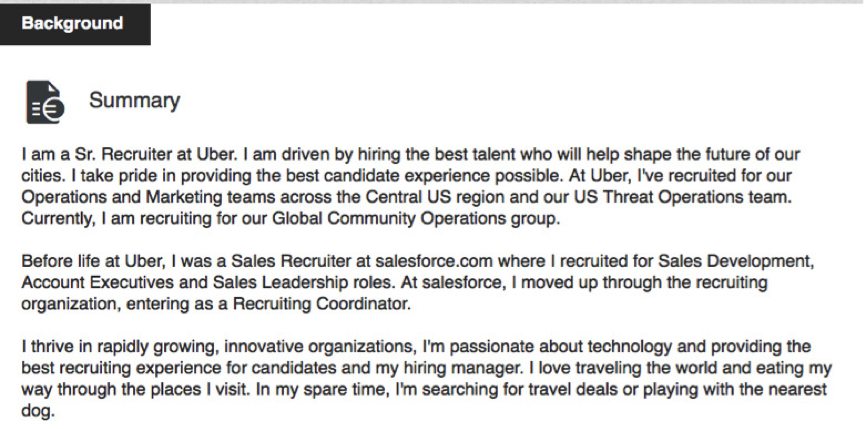Click the Summary document icon
Image resolution: width=864 pixels, height=429 pixels.
(x=45, y=102)
